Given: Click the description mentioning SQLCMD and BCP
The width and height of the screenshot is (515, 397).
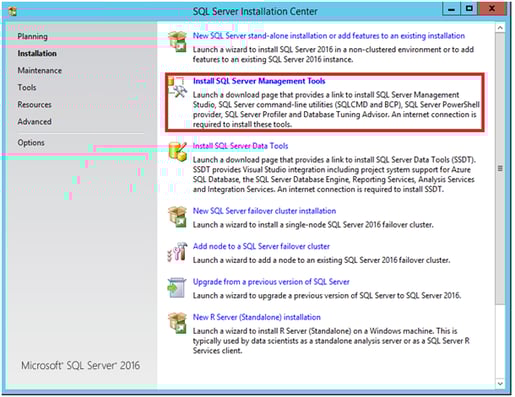Looking at the screenshot, I should (336, 109).
